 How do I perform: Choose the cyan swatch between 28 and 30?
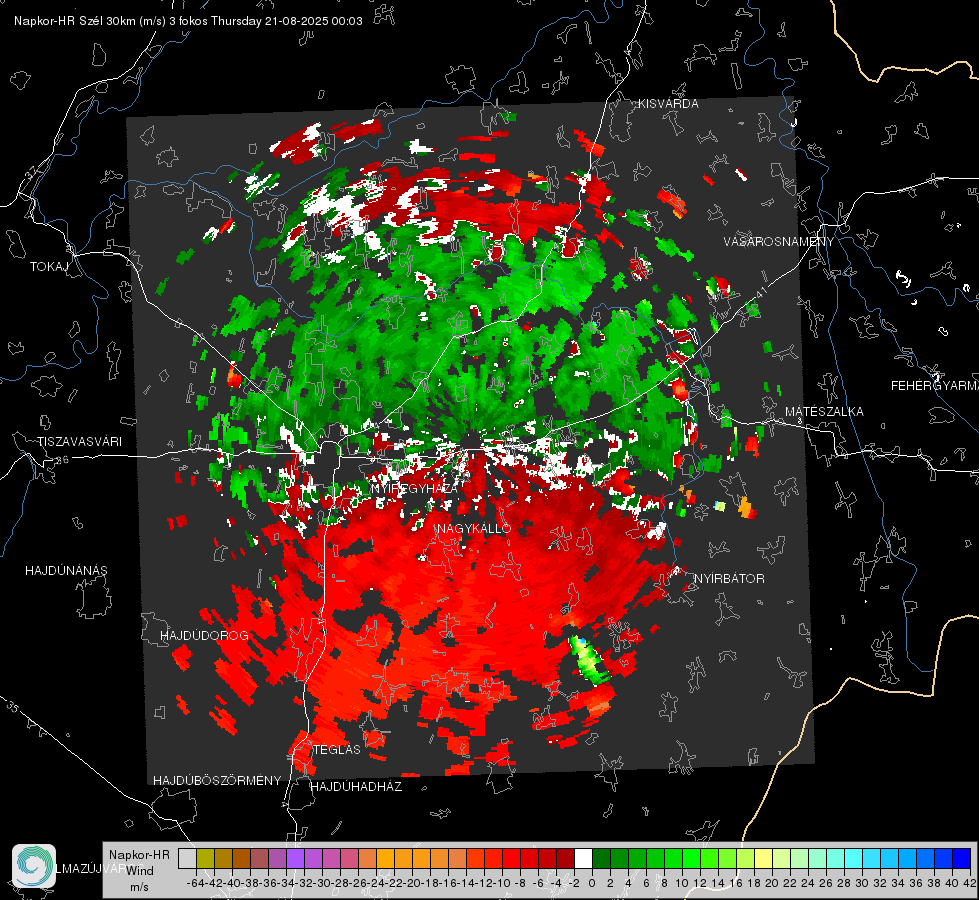(854, 858)
